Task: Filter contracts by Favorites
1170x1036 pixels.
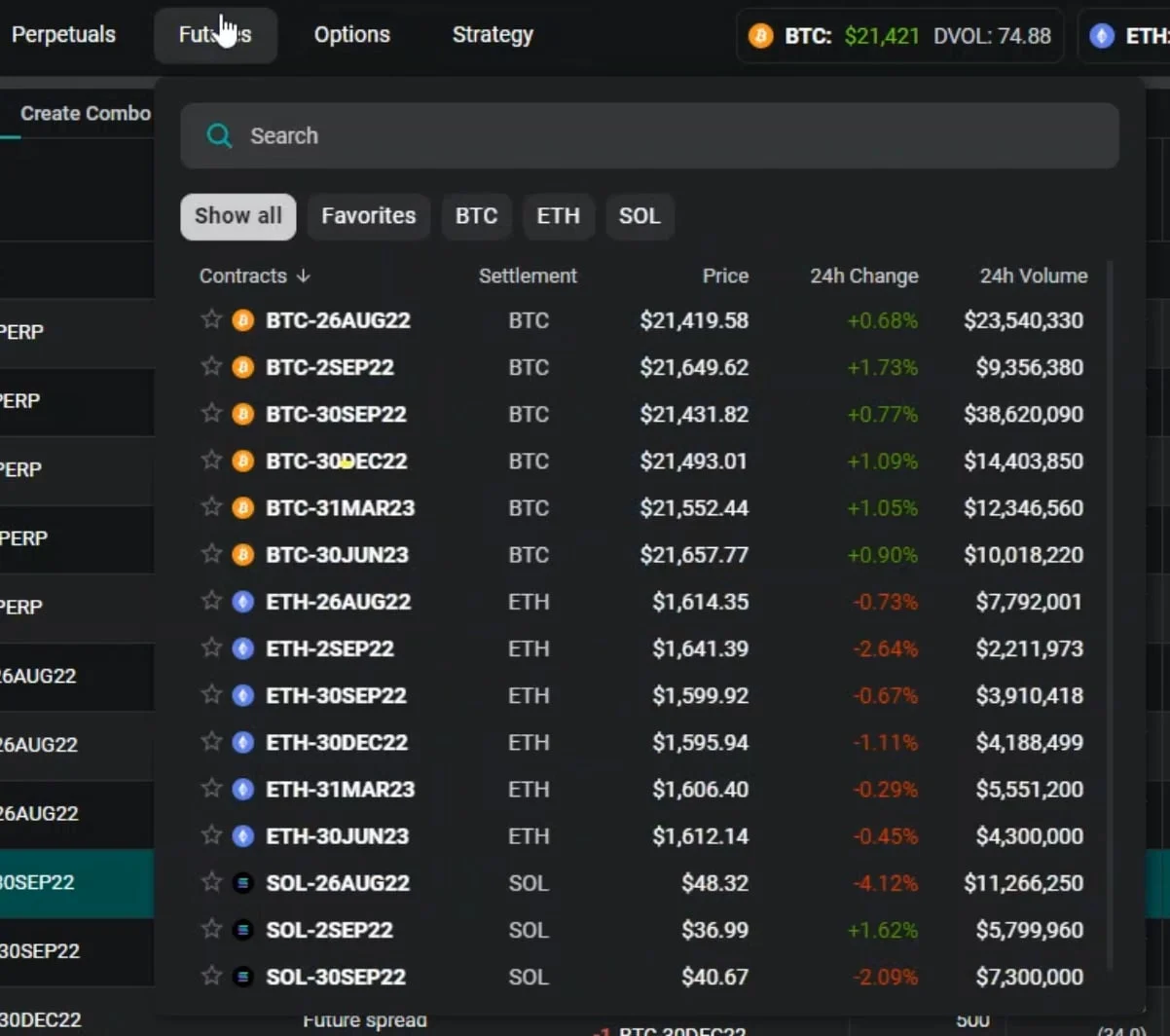Action: click(x=369, y=216)
